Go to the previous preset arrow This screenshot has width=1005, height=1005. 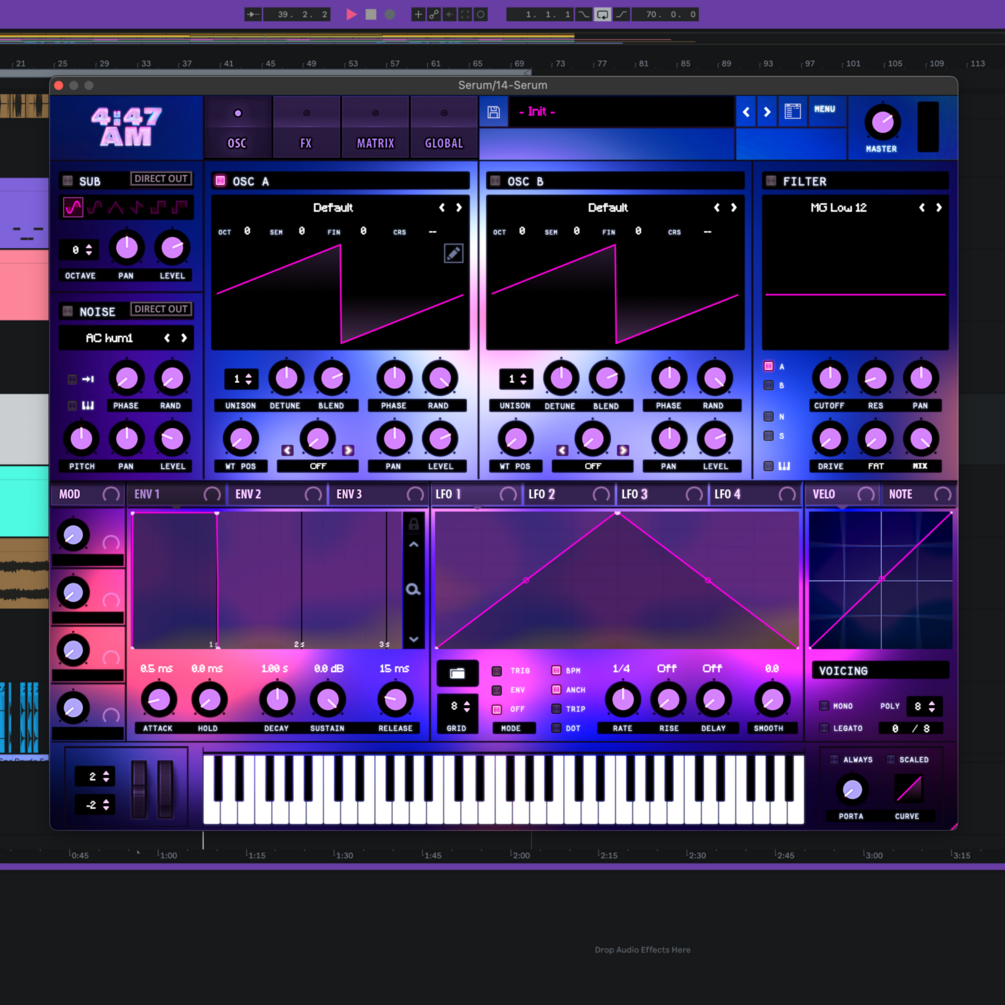746,112
